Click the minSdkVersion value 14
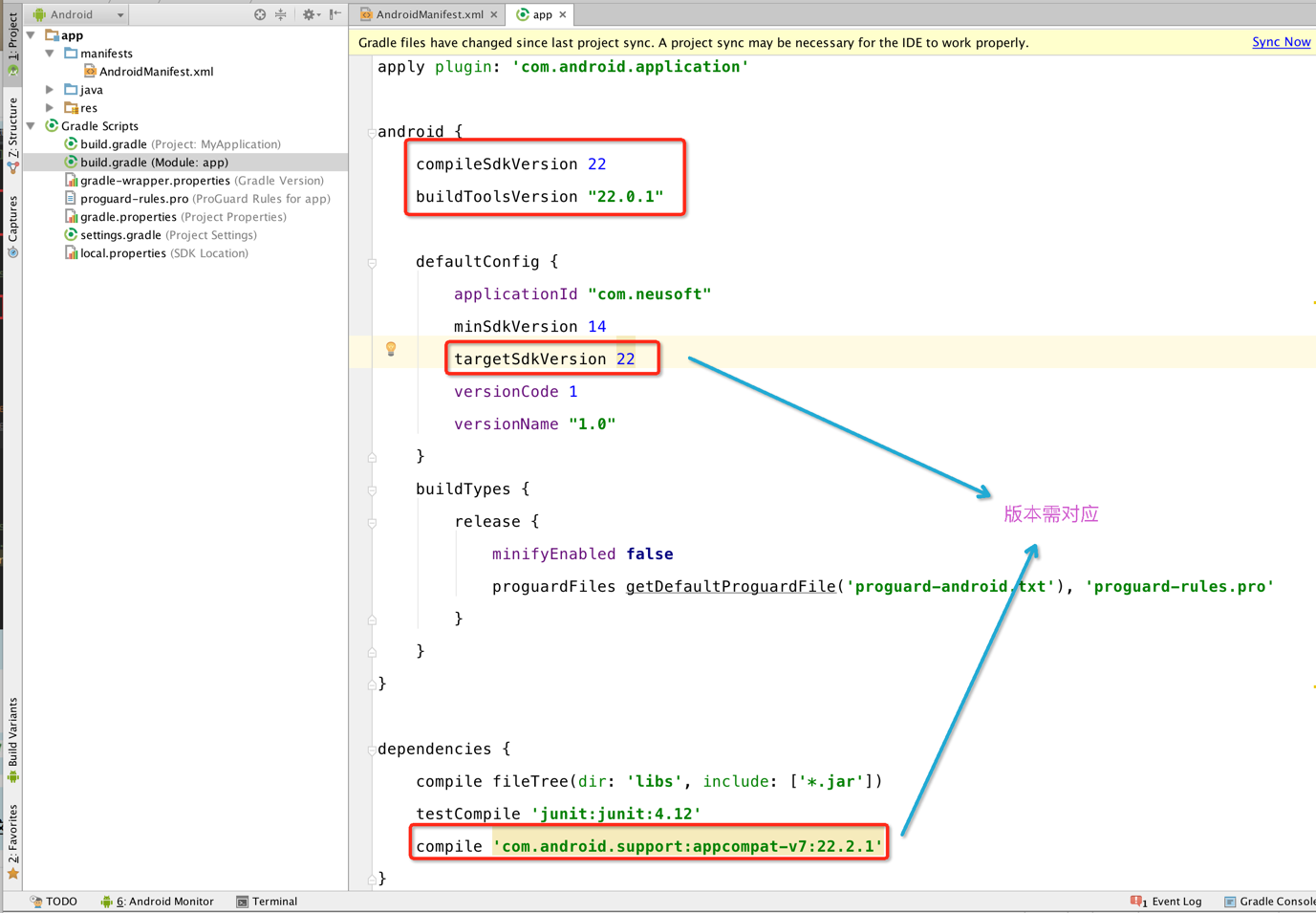The image size is (1316, 913). point(597,327)
